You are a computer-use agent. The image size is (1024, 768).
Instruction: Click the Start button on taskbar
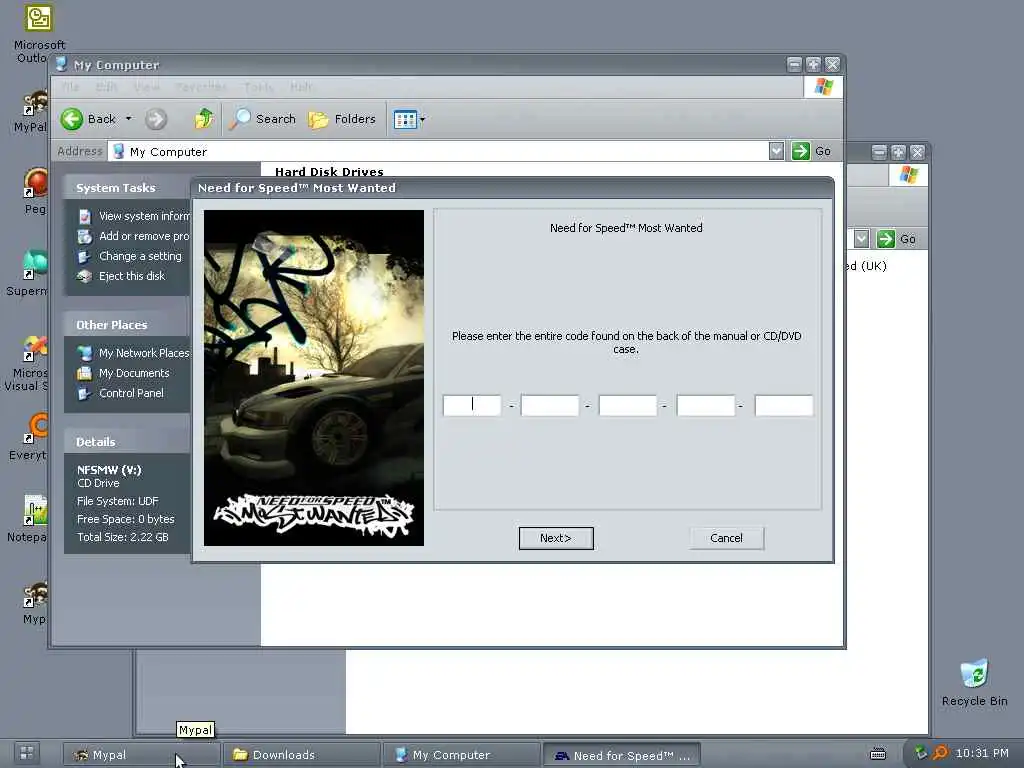click(x=27, y=754)
